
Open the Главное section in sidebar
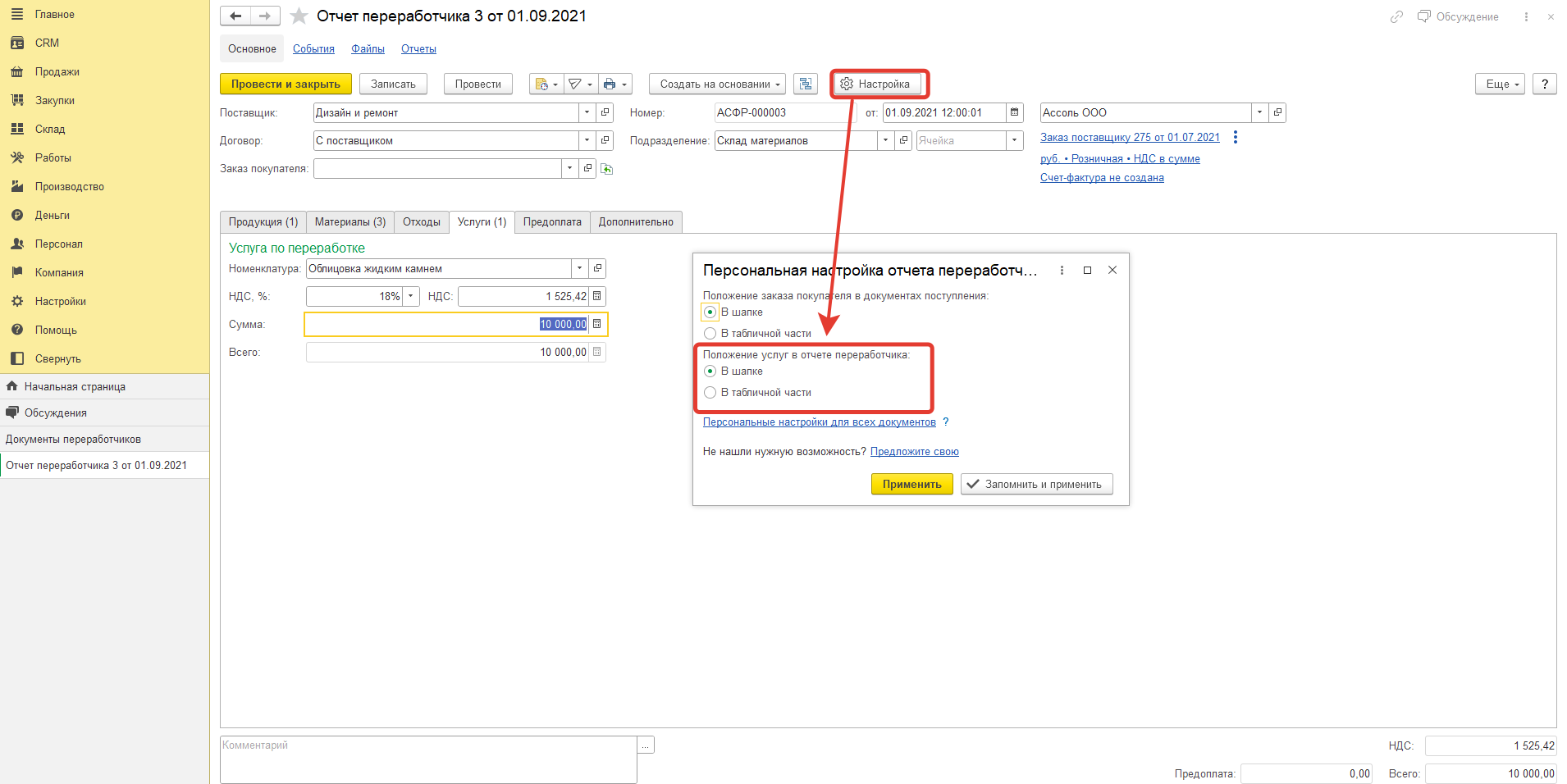54,14
